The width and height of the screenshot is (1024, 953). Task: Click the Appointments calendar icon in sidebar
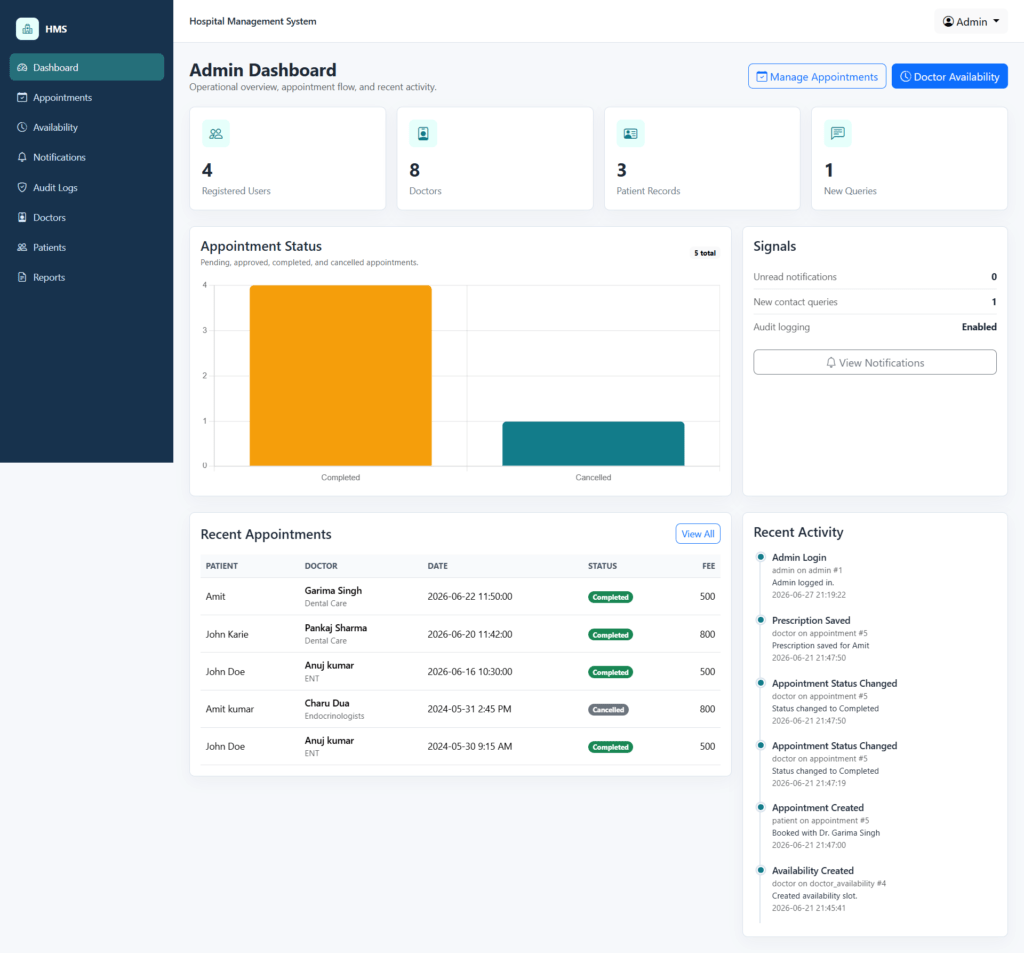pyautogui.click(x=22, y=97)
